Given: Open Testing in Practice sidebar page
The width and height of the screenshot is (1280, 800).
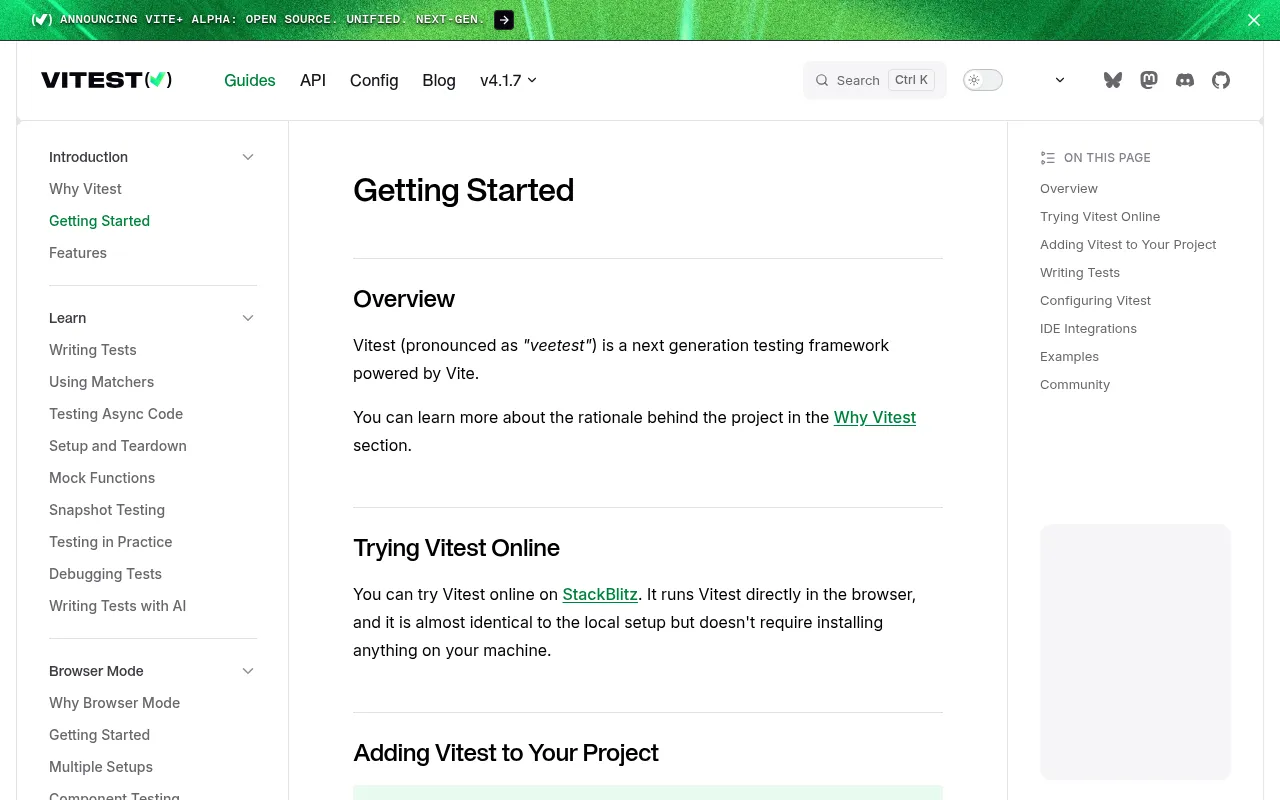Looking at the screenshot, I should [x=110, y=542].
